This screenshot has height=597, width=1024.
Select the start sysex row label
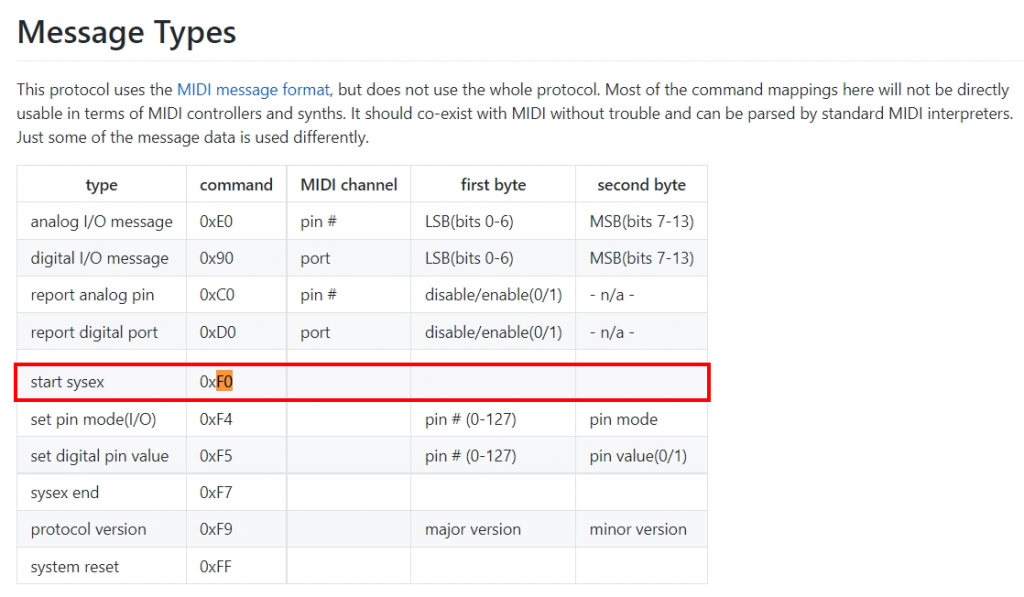coord(67,382)
